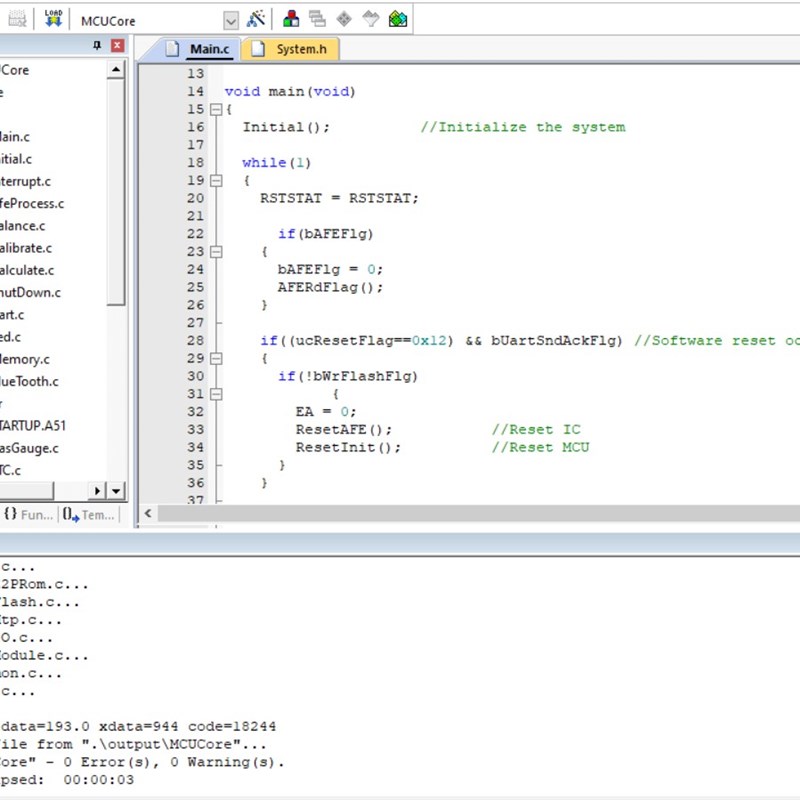The image size is (800, 800).
Task: Select Main.c in the project tree
Action: [x=14, y=137]
